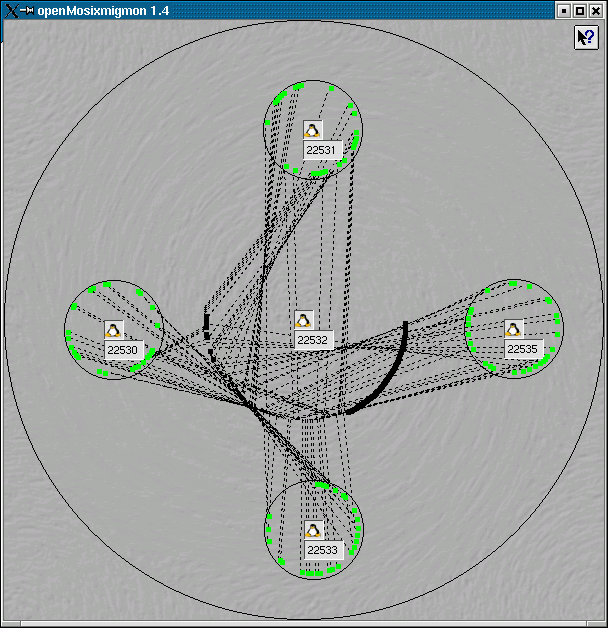Click the 22530 node ID label
Viewport: 608px width, 628px height.
coord(123,350)
